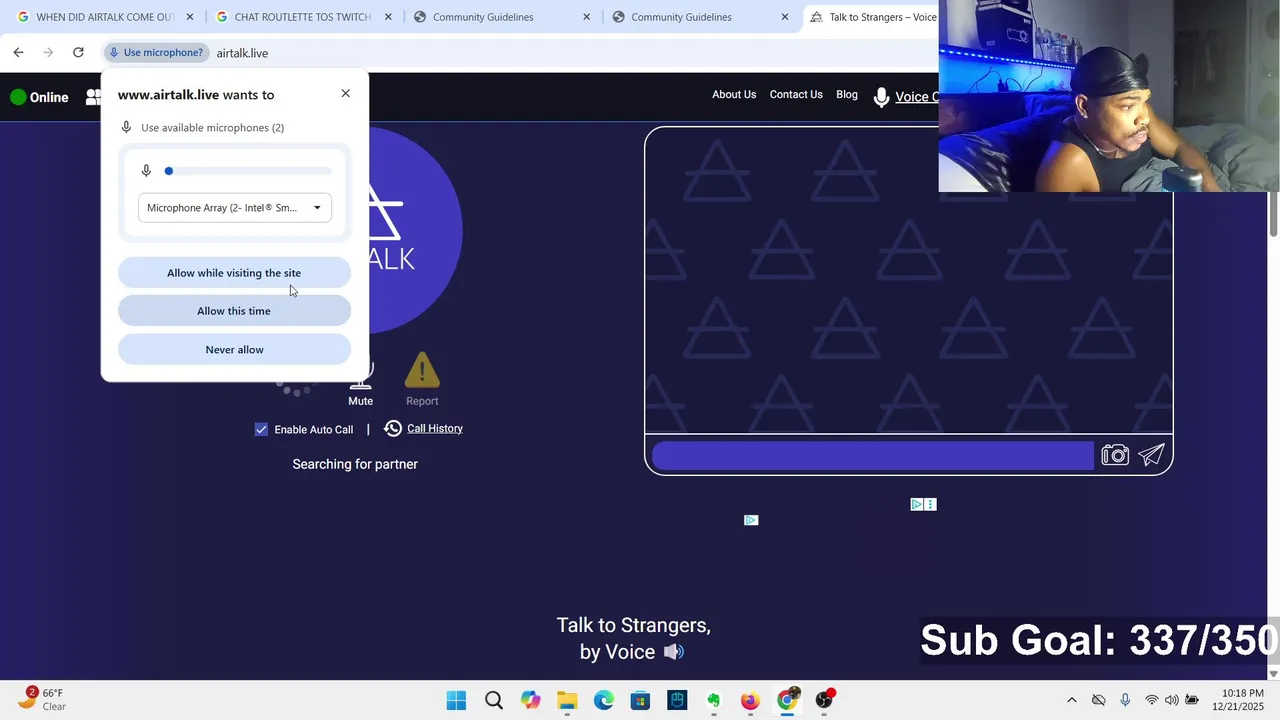Close the first Community Guidelines tab
The width and height of the screenshot is (1280, 720).
point(586,17)
